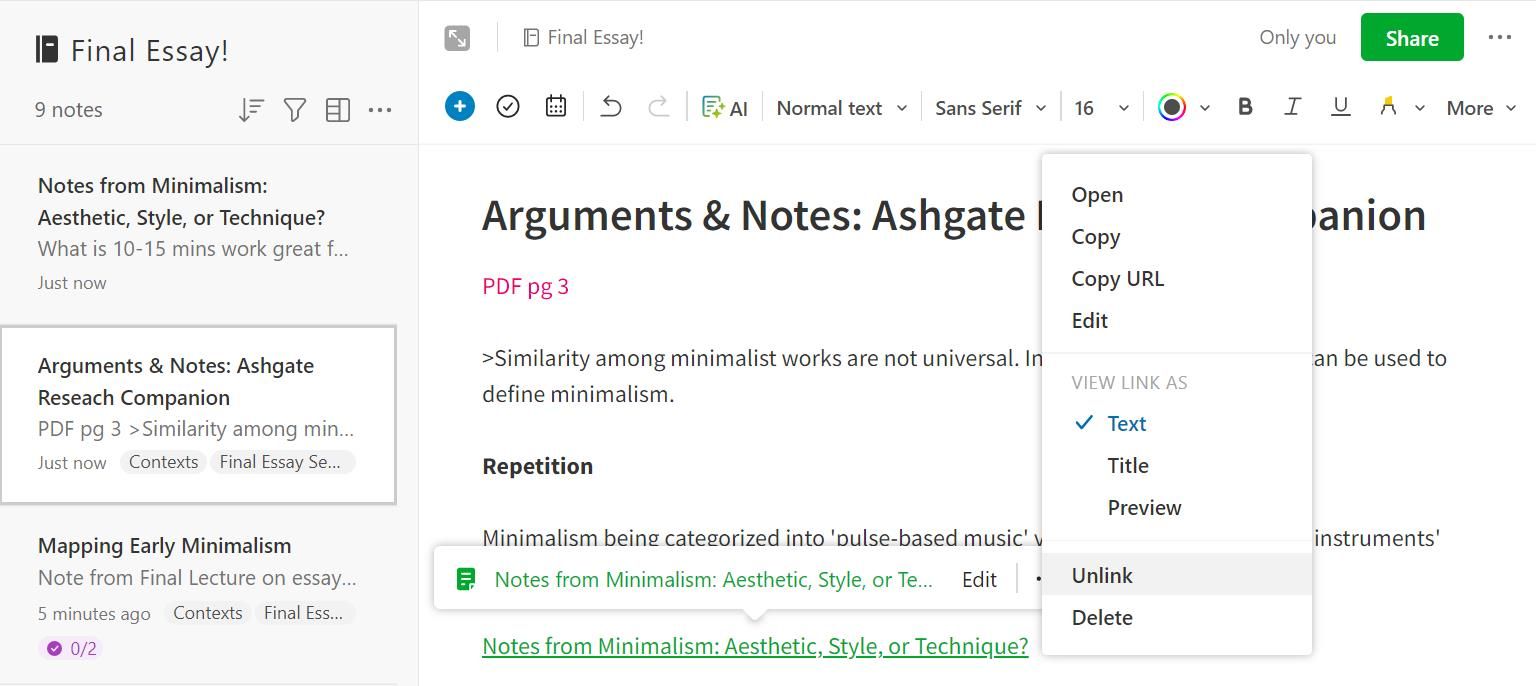Click the highlighter pen icon
Image resolution: width=1536 pixels, height=686 pixels.
point(1389,106)
